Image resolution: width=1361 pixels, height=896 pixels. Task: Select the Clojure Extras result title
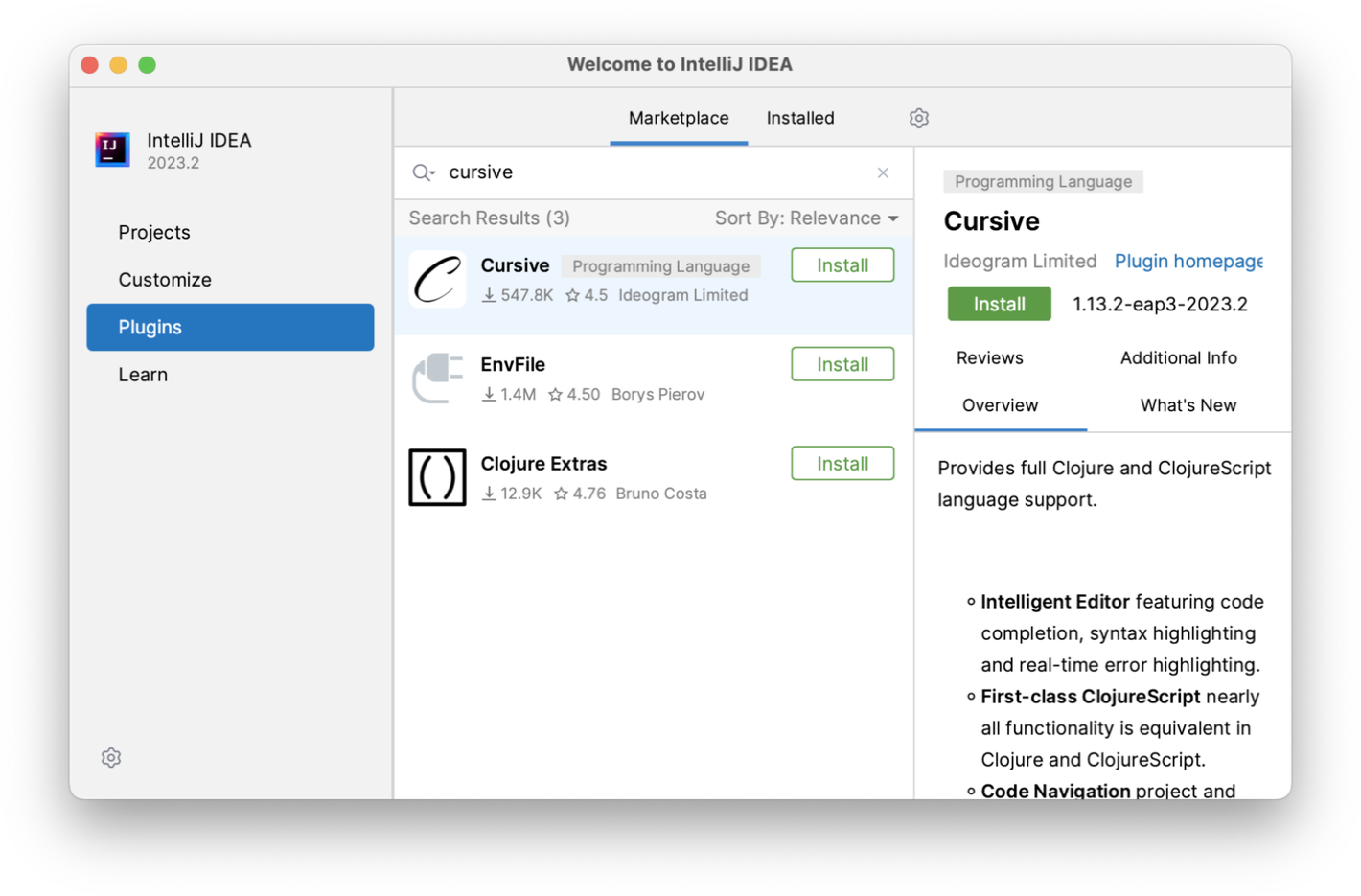point(543,464)
